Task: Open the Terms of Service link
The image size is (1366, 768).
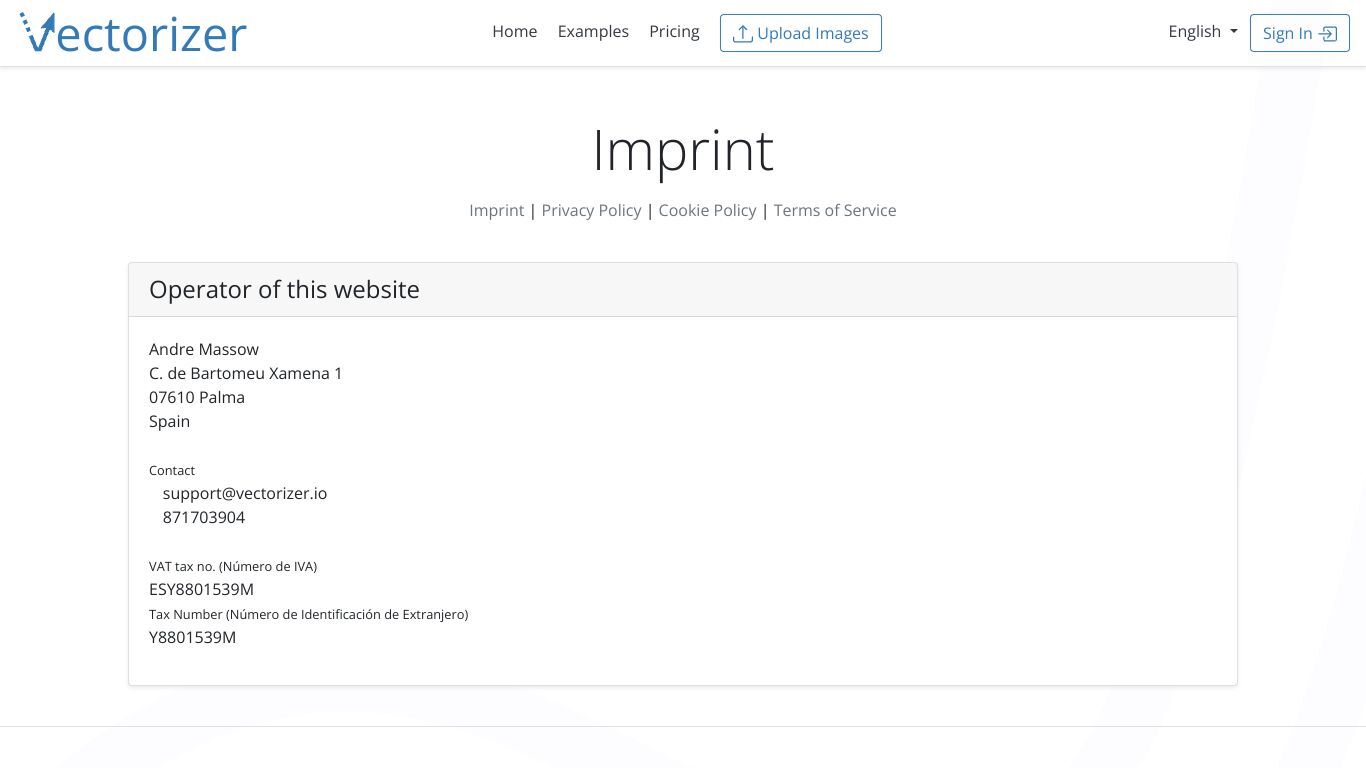Action: 835,210
